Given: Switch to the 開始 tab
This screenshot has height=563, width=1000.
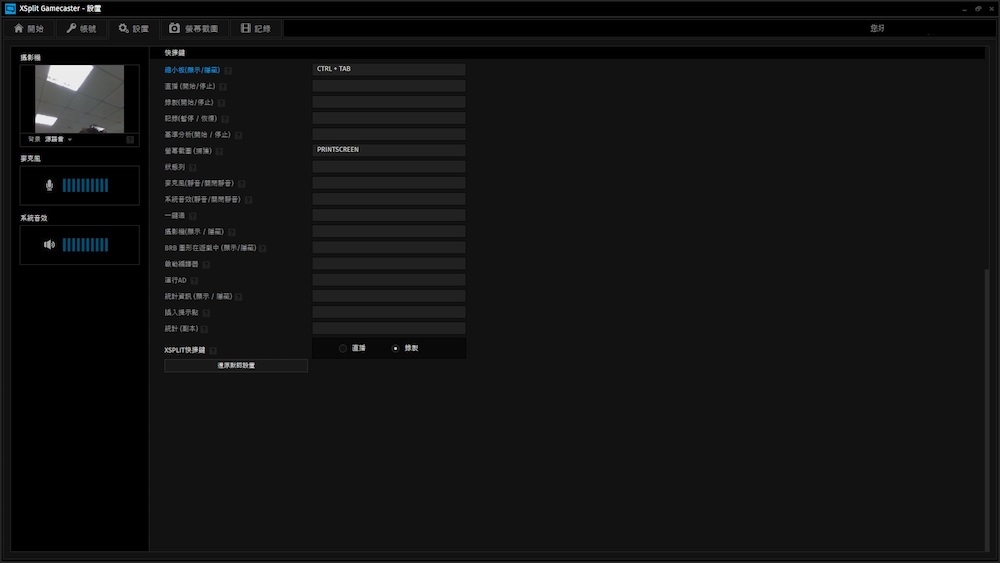Looking at the screenshot, I should click(29, 29).
